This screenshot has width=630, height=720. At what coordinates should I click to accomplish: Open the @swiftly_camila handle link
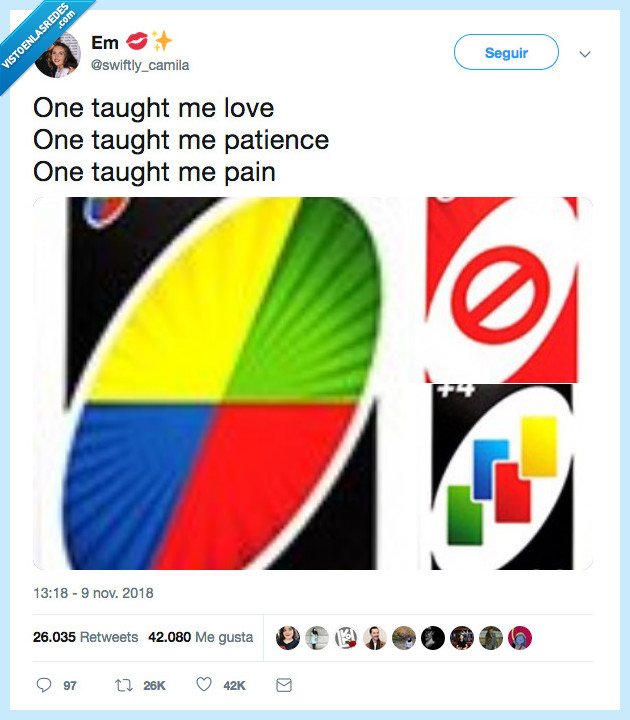[139, 65]
